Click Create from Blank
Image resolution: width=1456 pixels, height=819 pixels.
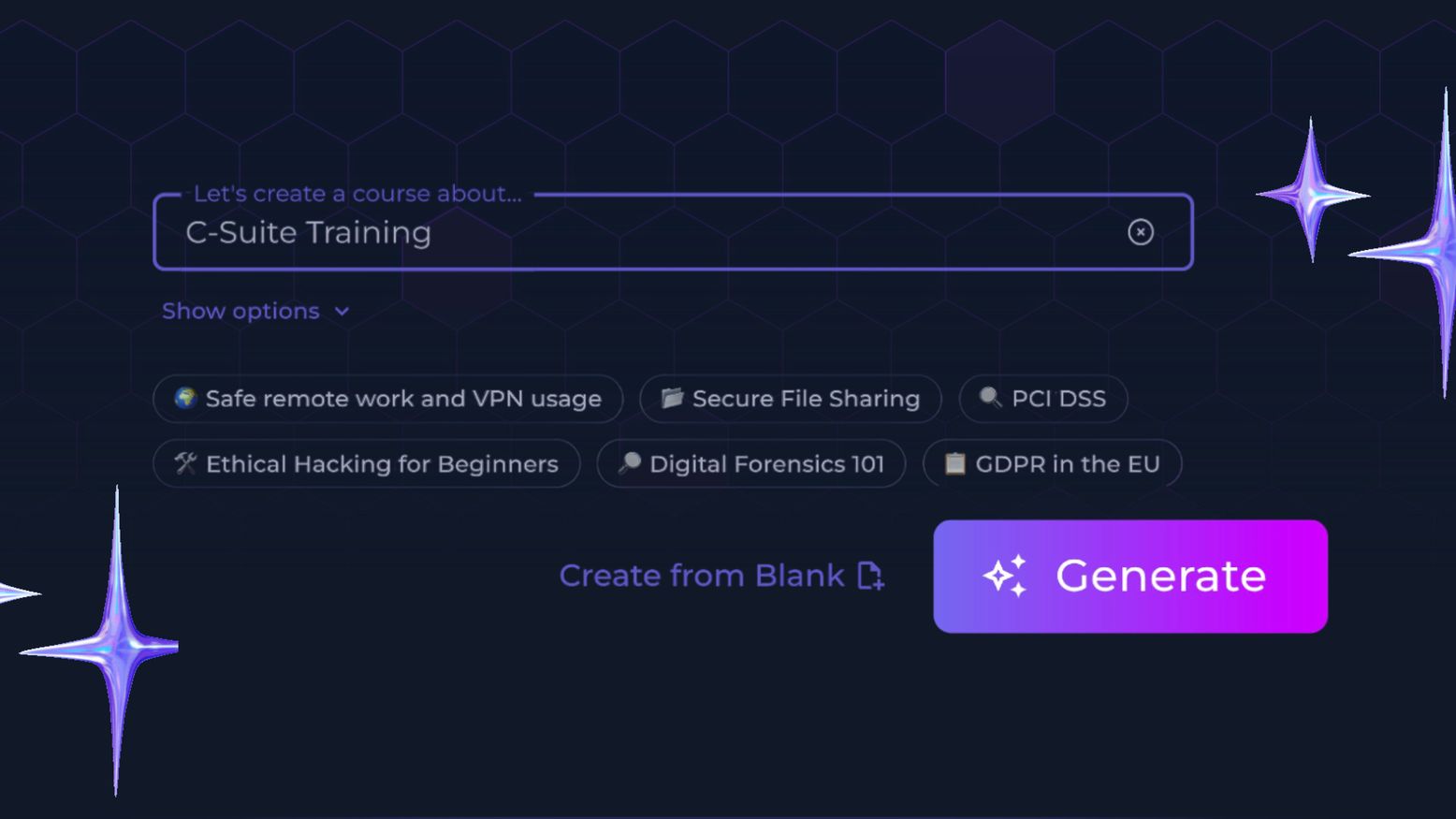coord(702,576)
